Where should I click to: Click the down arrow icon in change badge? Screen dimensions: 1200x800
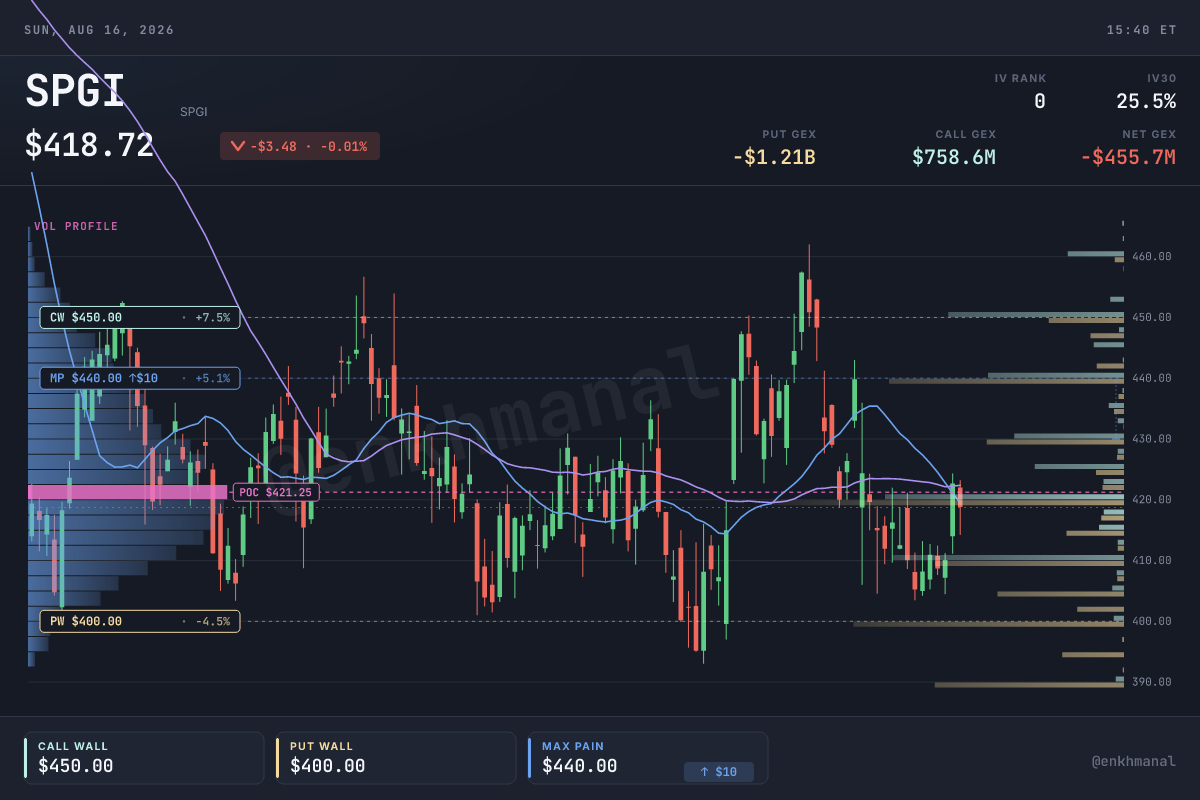click(238, 146)
